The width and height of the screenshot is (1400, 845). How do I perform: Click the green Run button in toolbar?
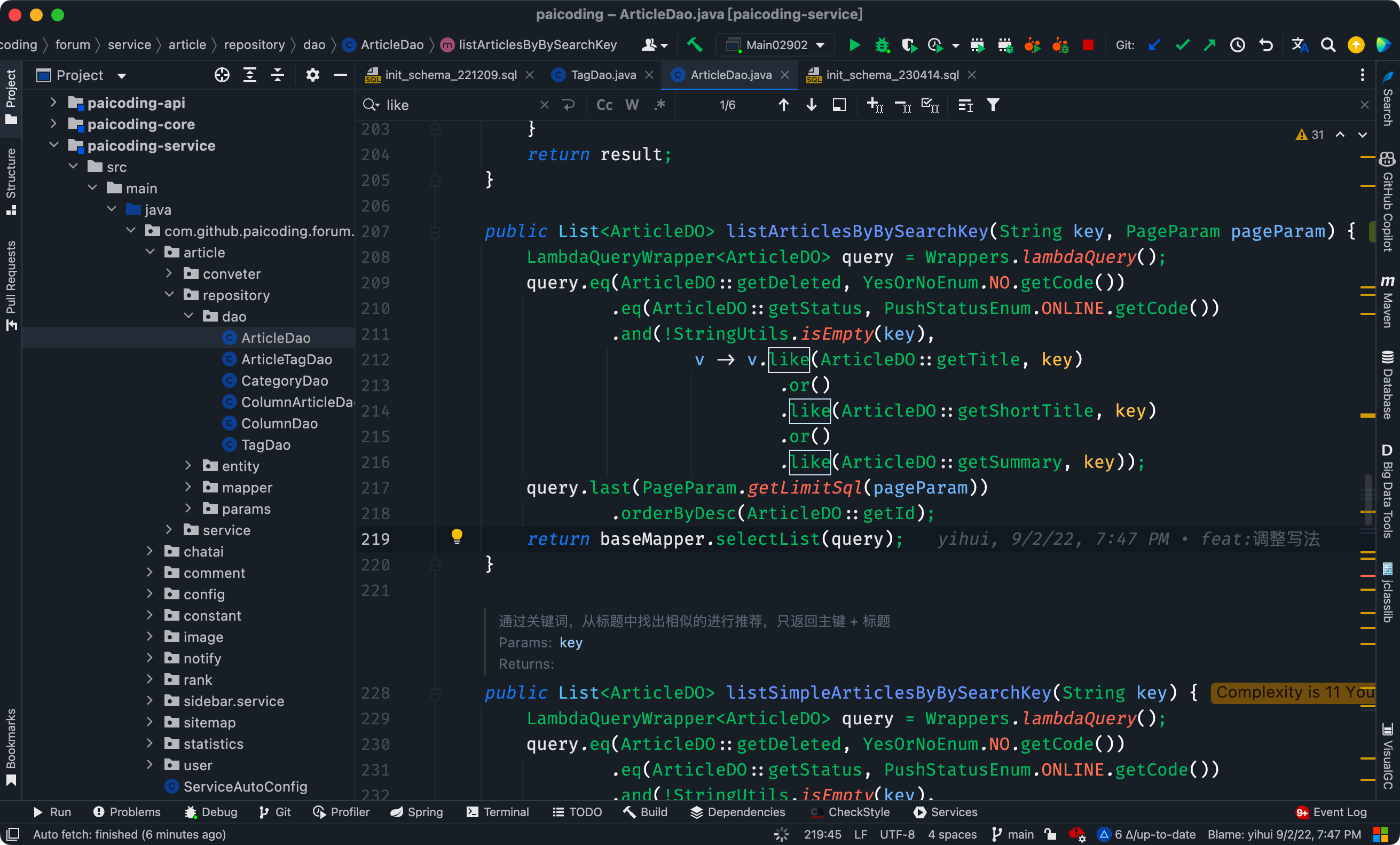(x=854, y=45)
